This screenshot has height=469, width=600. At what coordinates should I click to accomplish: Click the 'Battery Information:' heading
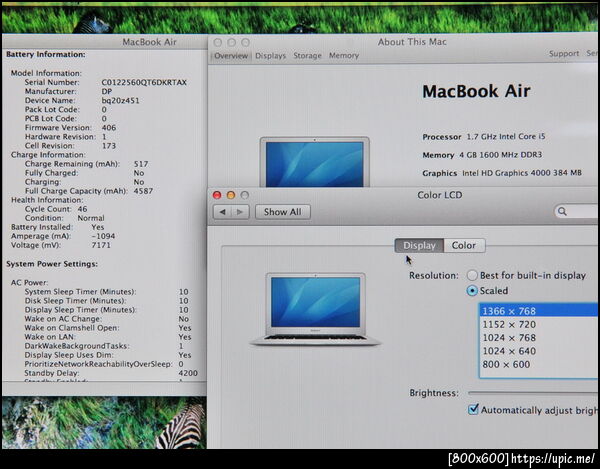[46, 55]
